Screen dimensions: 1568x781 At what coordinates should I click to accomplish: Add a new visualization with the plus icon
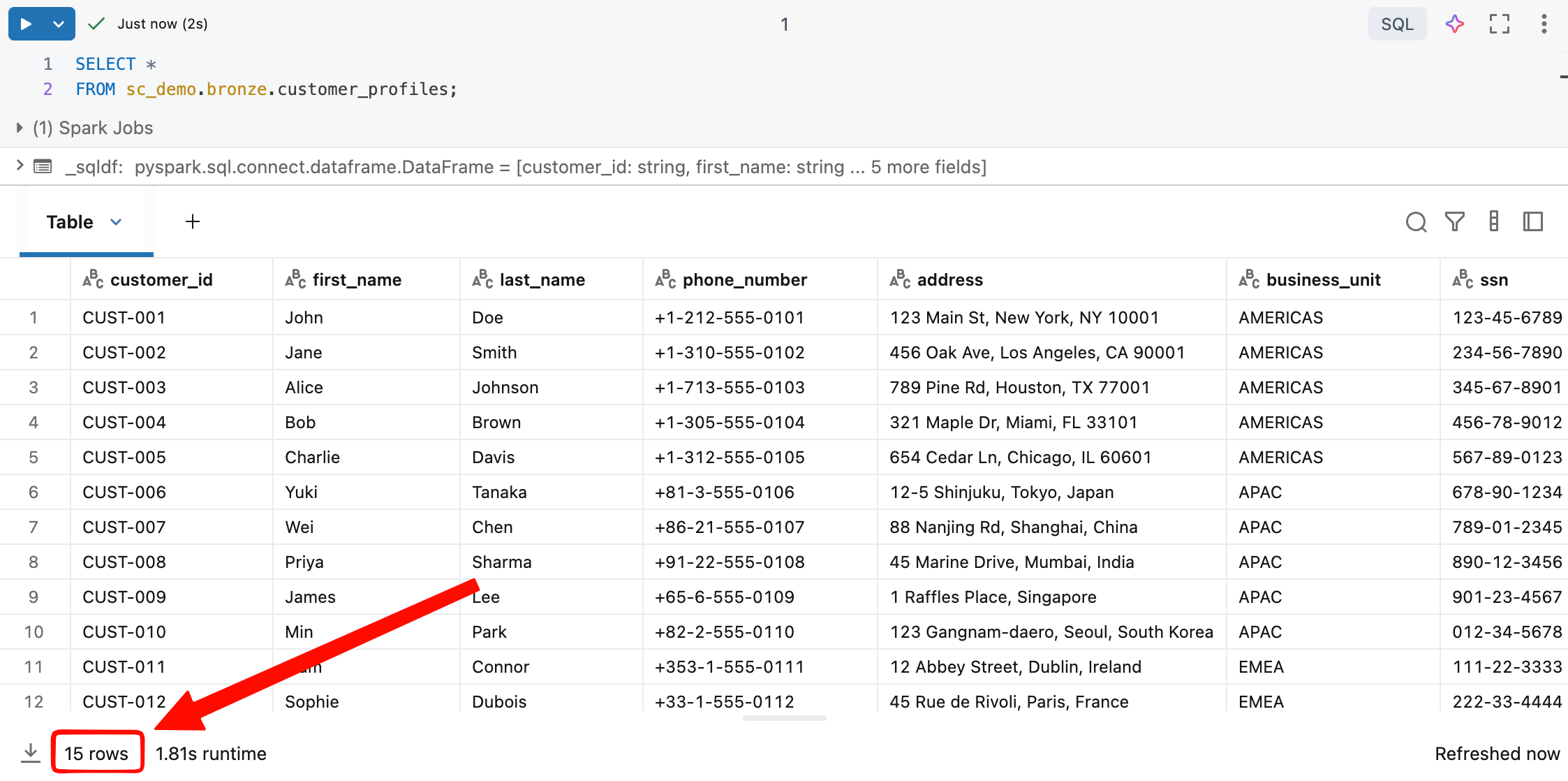[193, 221]
